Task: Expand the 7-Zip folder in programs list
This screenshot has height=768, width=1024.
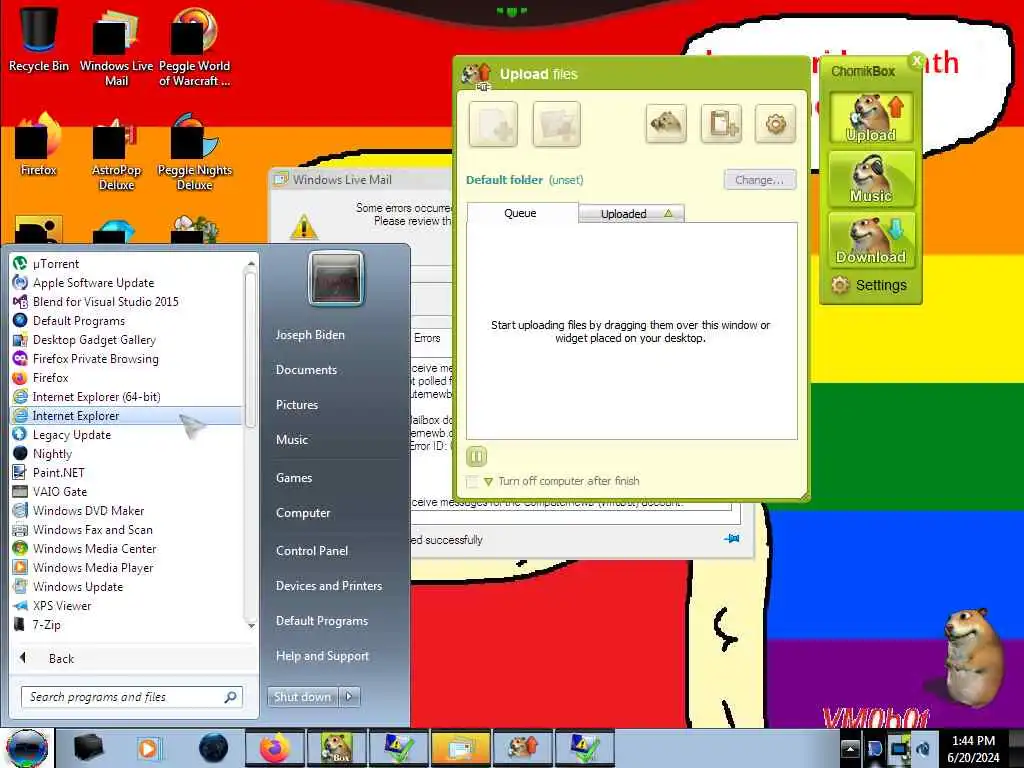Action: point(127,624)
